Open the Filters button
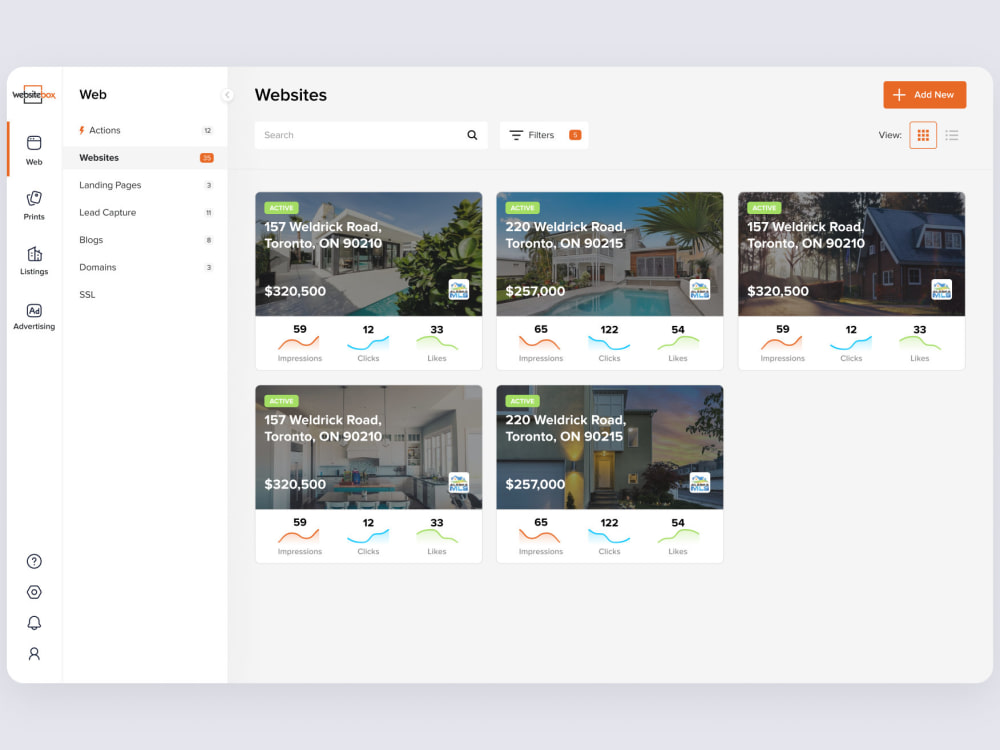The height and width of the screenshot is (750, 1000). (x=543, y=135)
